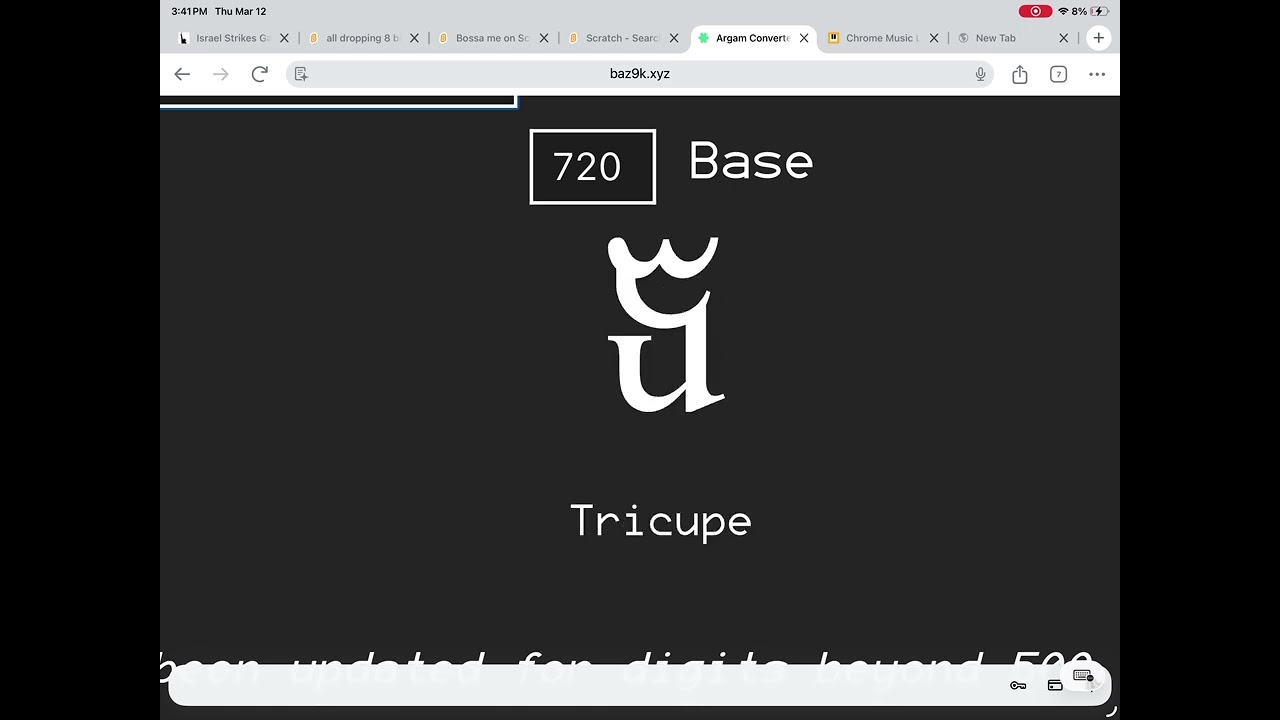1280x720 pixels.
Task: Go back to the previous page
Action: click(182, 74)
